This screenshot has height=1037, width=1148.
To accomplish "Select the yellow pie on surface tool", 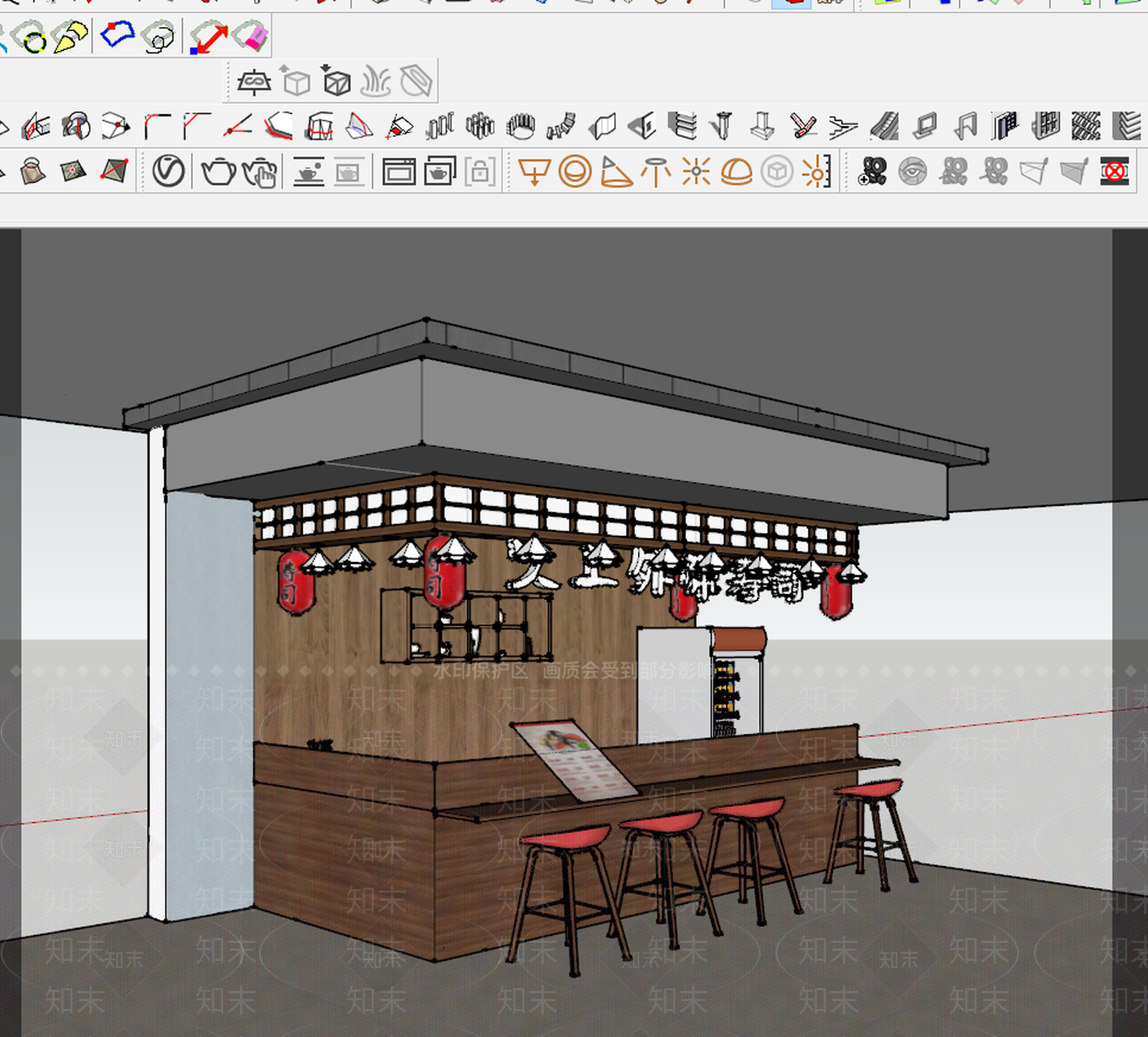I will [70, 36].
